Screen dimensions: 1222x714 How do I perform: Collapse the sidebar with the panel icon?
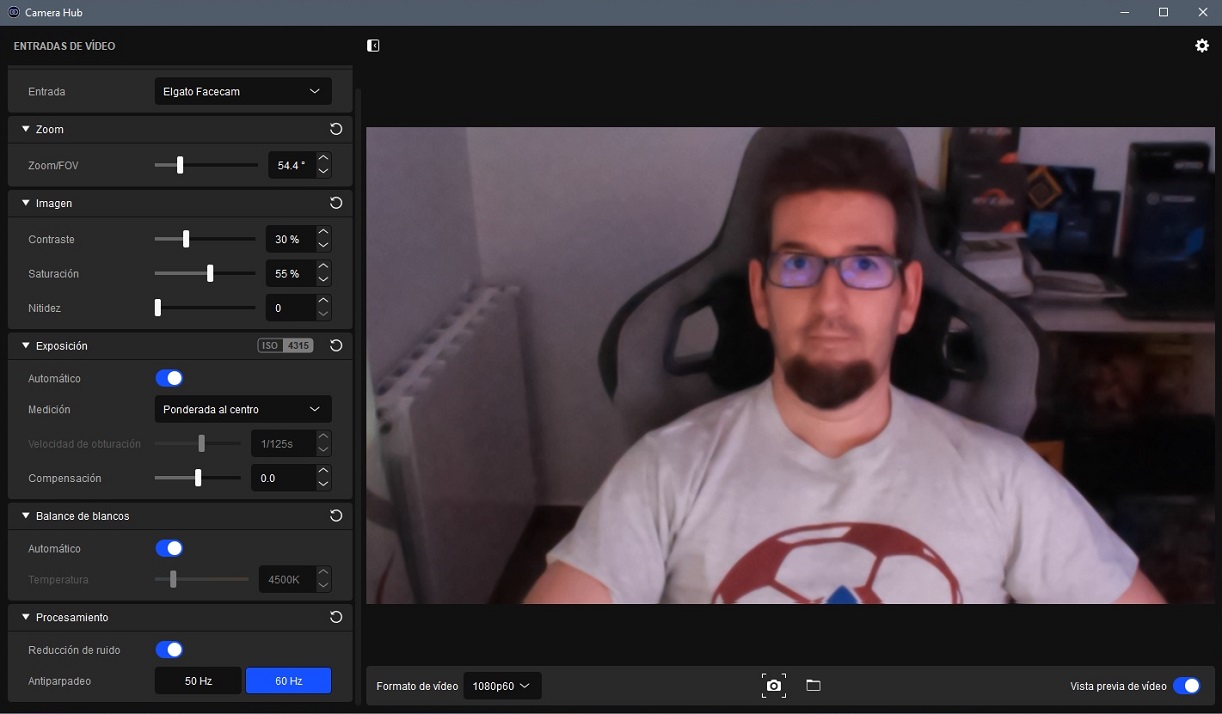pyautogui.click(x=373, y=46)
